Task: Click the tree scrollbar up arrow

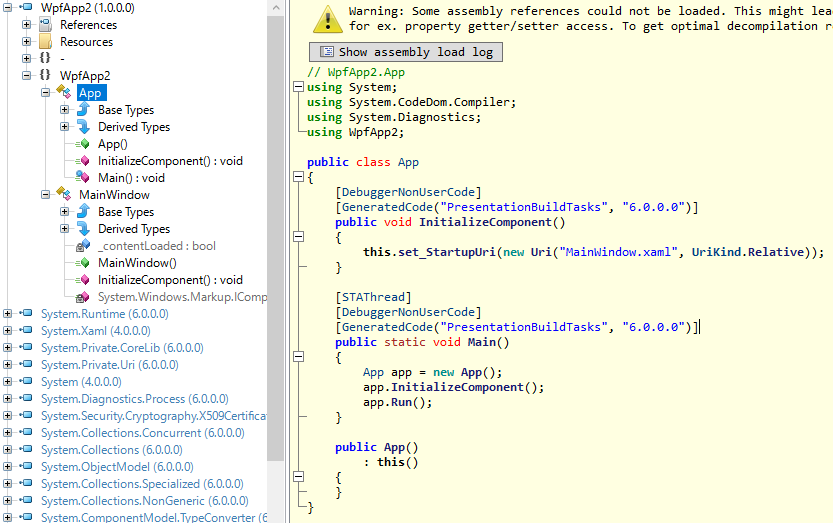Action: click(x=276, y=7)
